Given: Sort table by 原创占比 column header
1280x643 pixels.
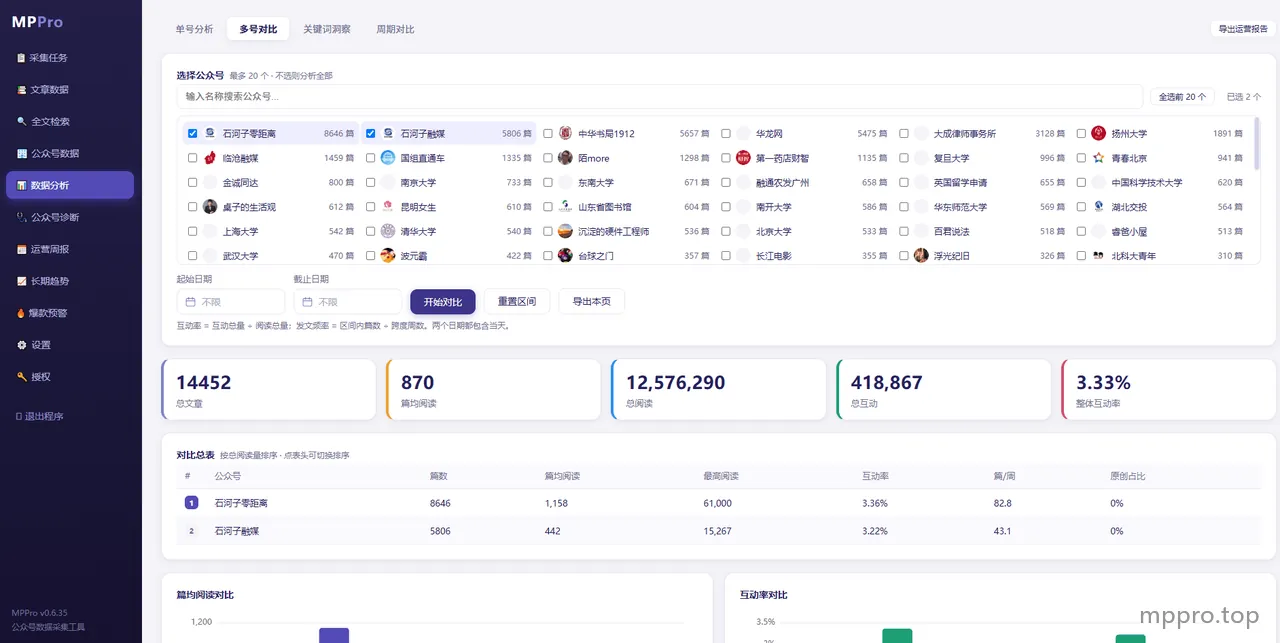Looking at the screenshot, I should [x=1125, y=476].
